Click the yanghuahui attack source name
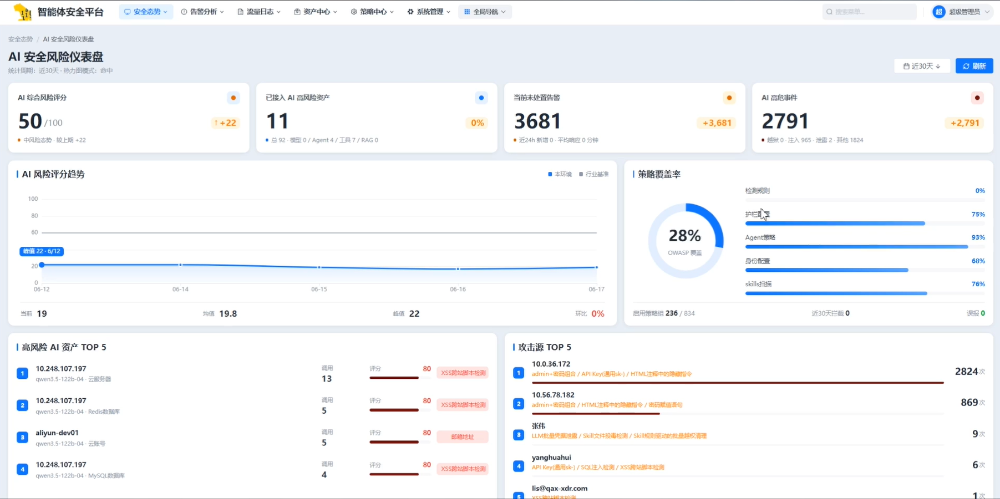 (552, 458)
